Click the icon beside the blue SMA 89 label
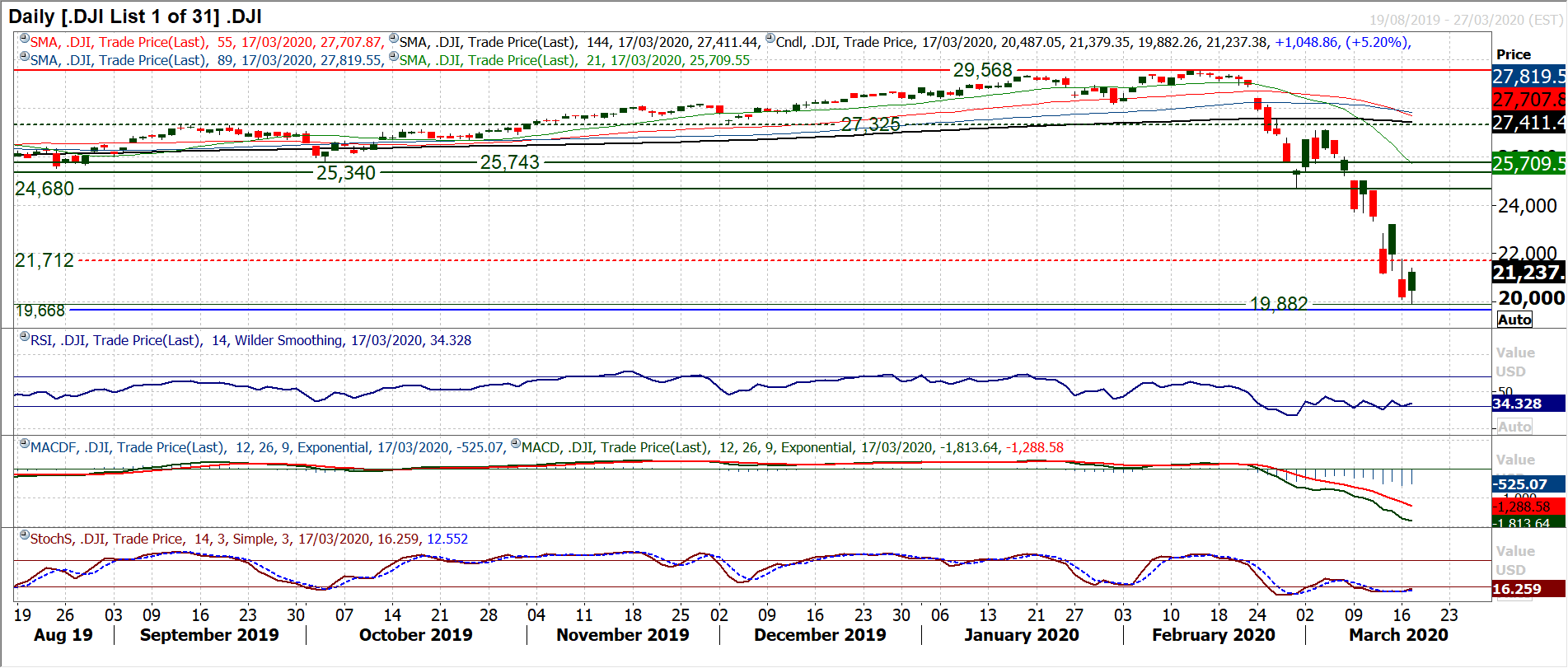The image size is (1568, 668). click(24, 57)
